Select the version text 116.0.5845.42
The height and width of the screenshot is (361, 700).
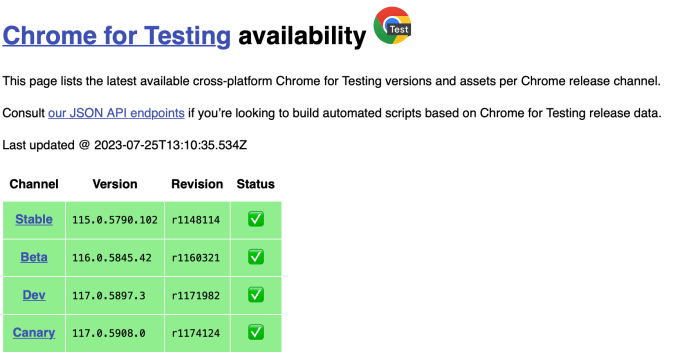pyautogui.click(x=112, y=258)
